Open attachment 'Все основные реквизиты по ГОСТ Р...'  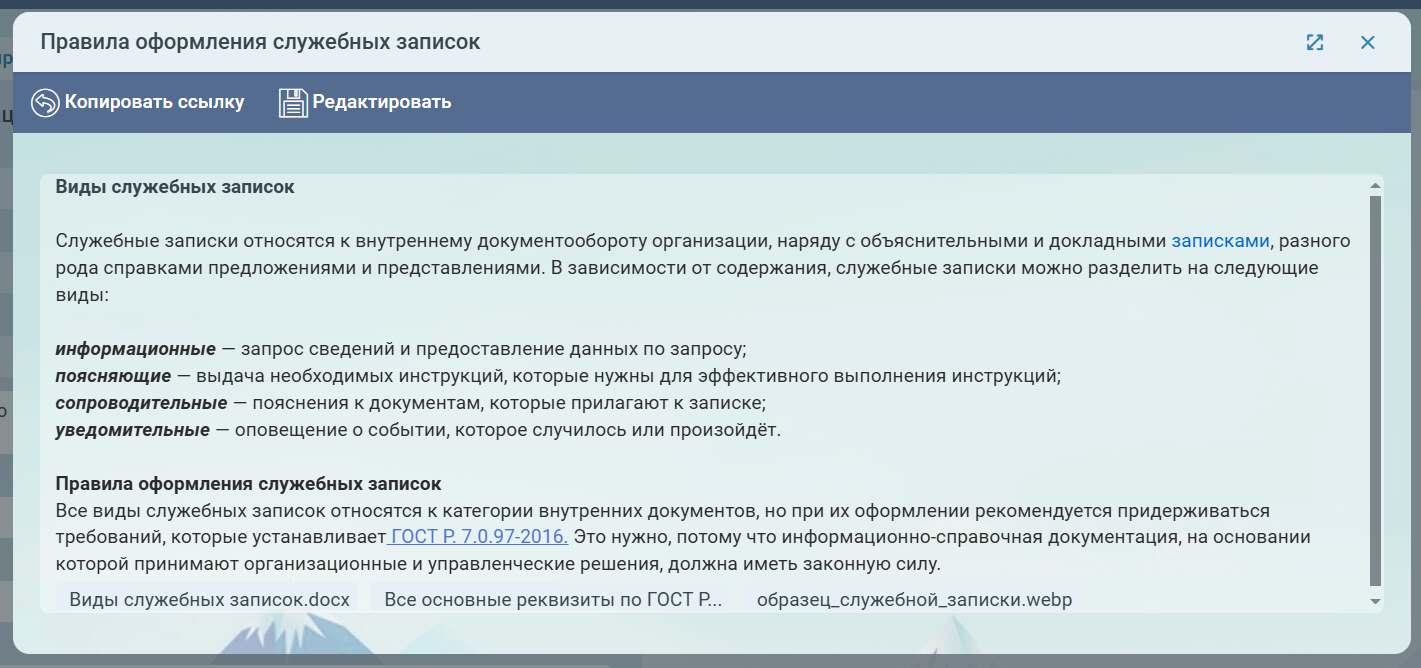[x=553, y=600]
